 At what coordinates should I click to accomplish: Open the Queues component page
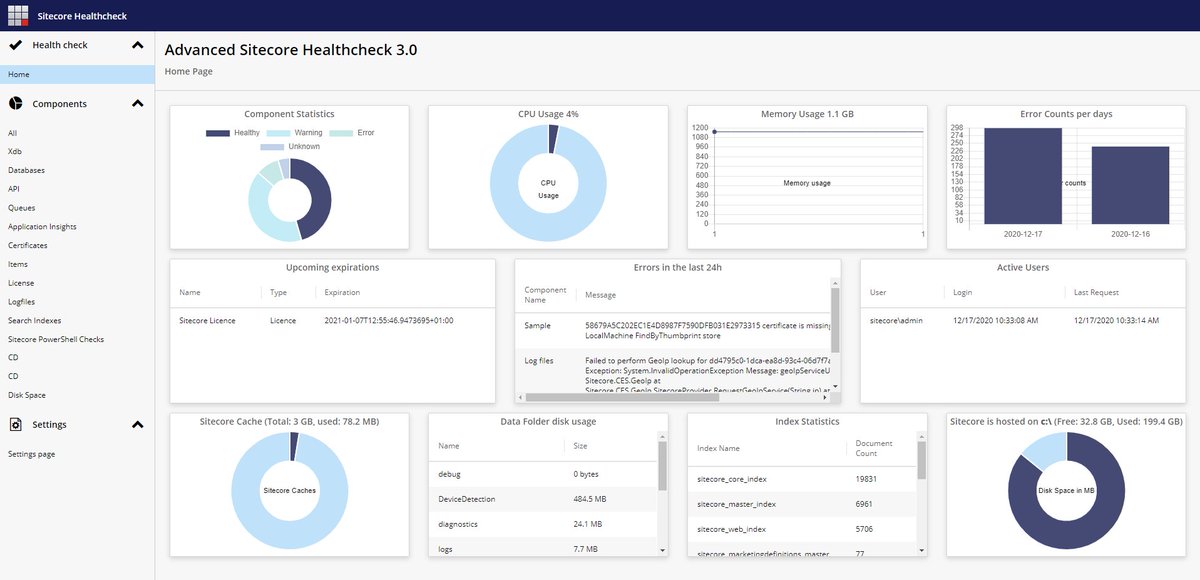(21, 208)
